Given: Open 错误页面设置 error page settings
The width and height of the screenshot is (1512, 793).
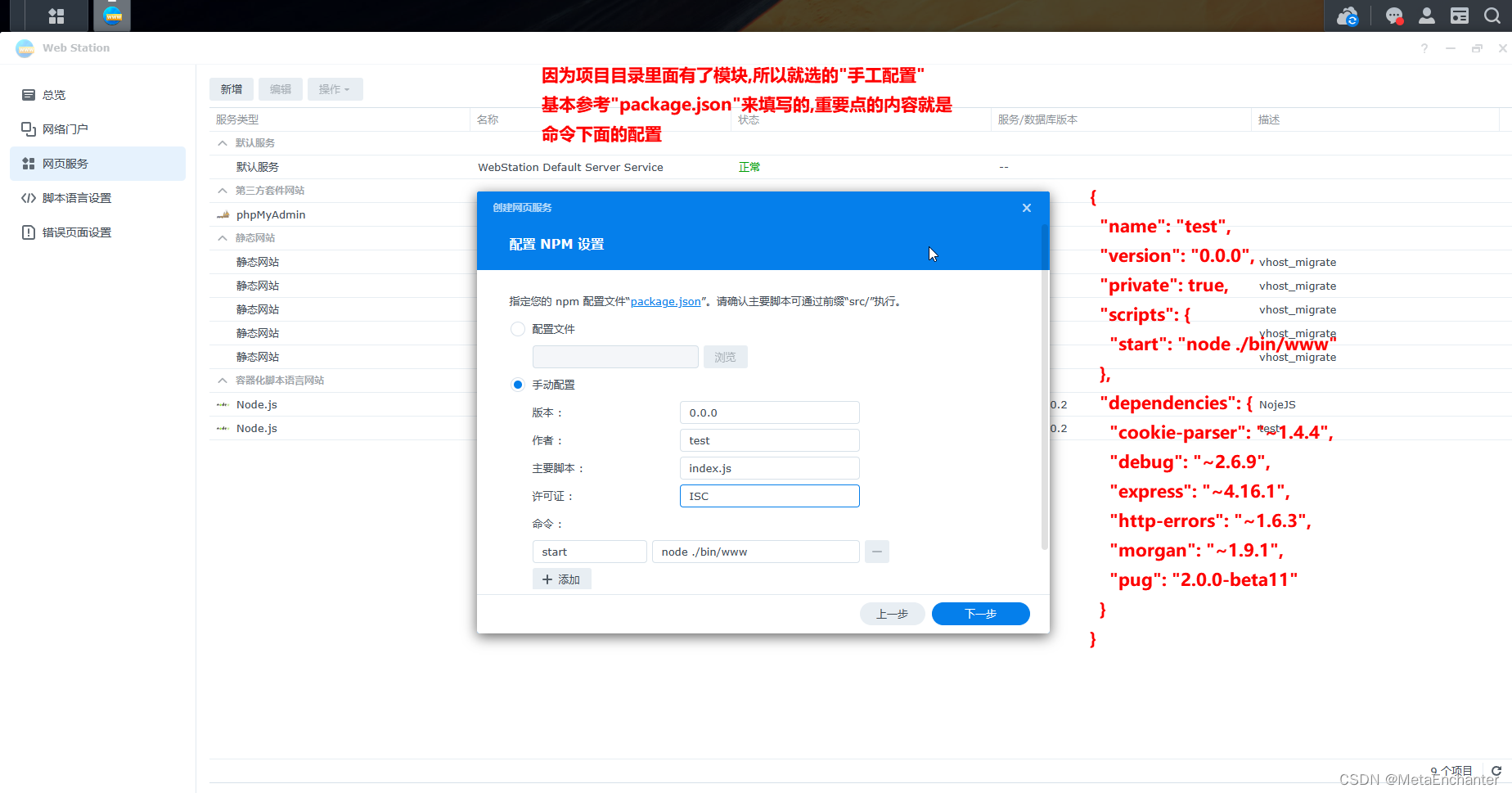Looking at the screenshot, I should 97,232.
